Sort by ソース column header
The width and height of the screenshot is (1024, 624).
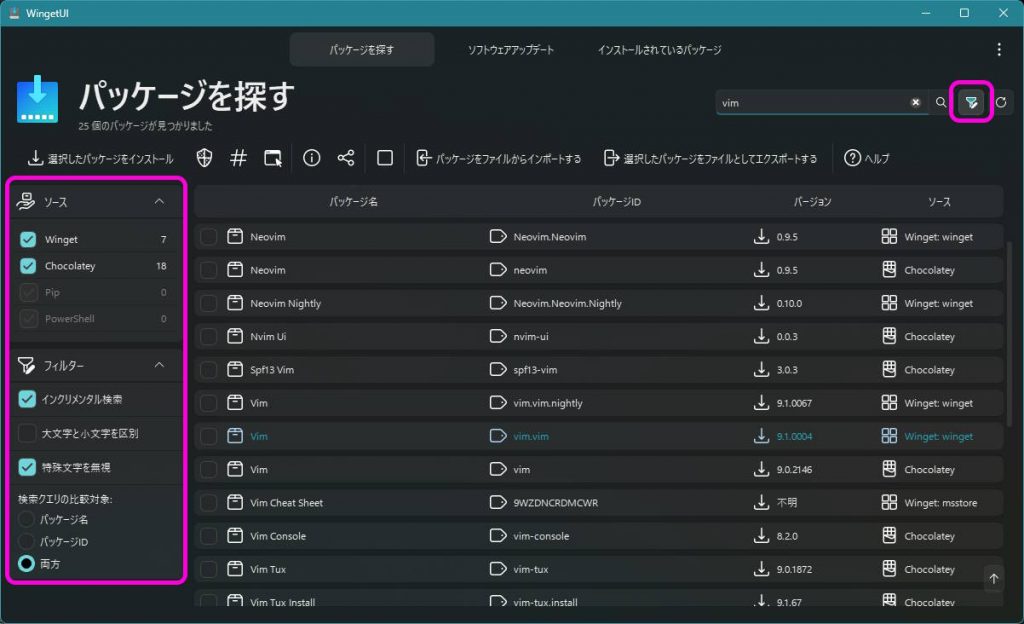(x=939, y=202)
